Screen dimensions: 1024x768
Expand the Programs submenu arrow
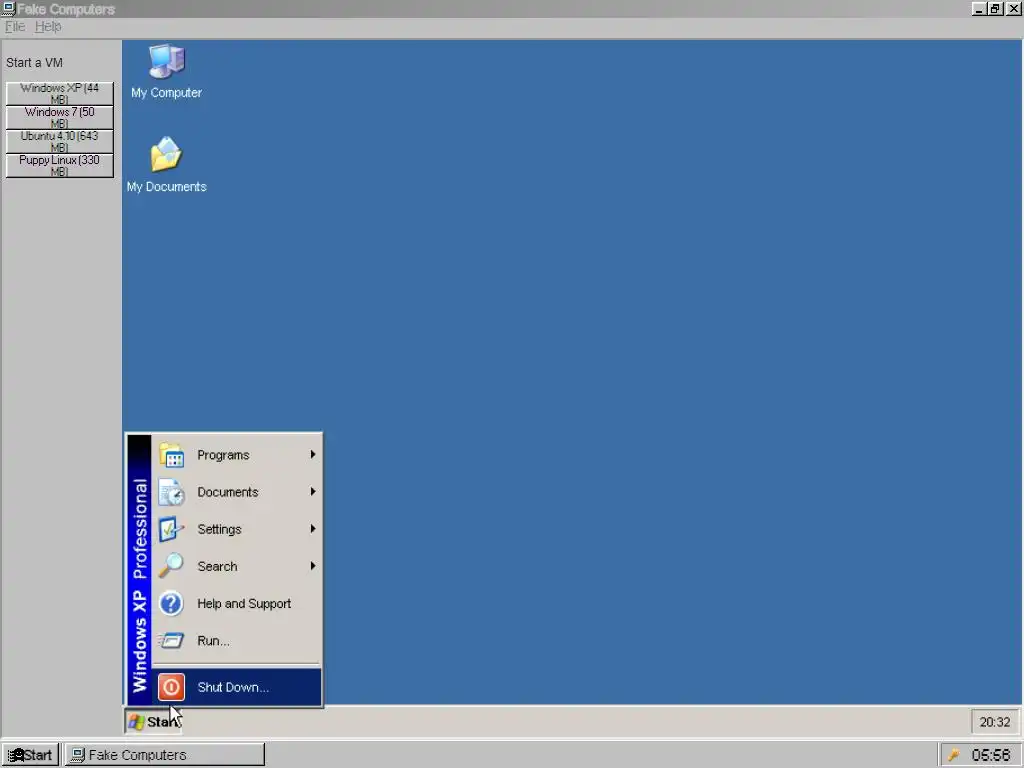(x=313, y=455)
